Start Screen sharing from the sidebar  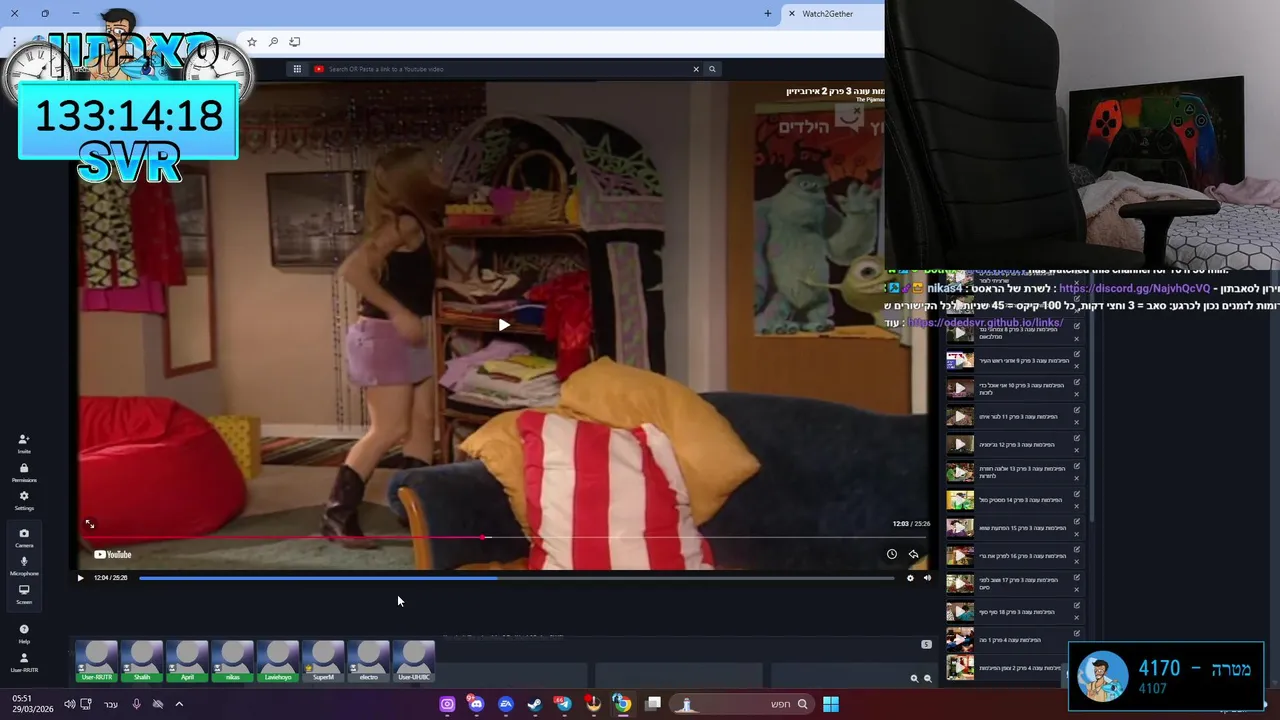coord(24,594)
